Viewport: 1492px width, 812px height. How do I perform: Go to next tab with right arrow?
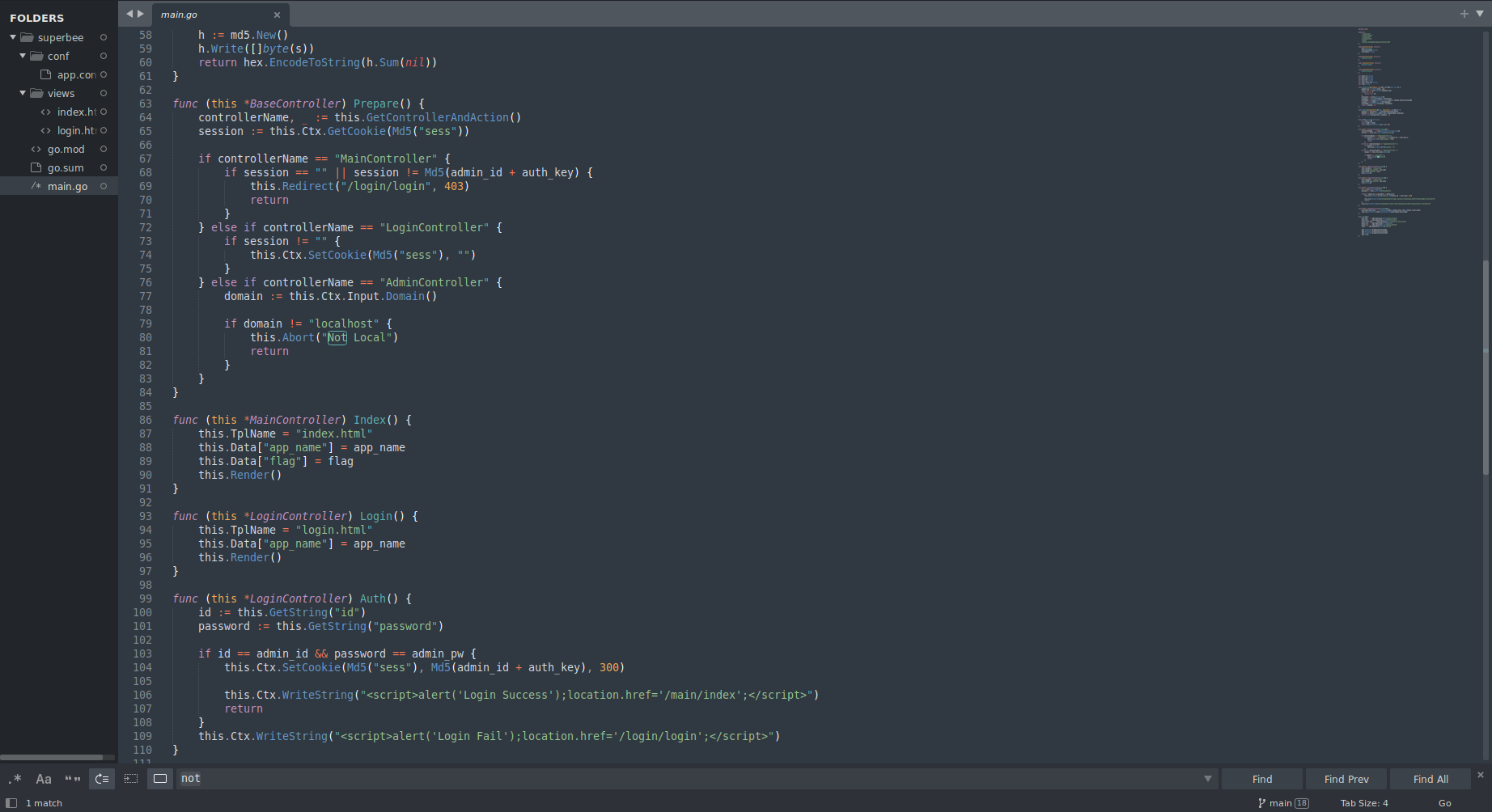141,14
